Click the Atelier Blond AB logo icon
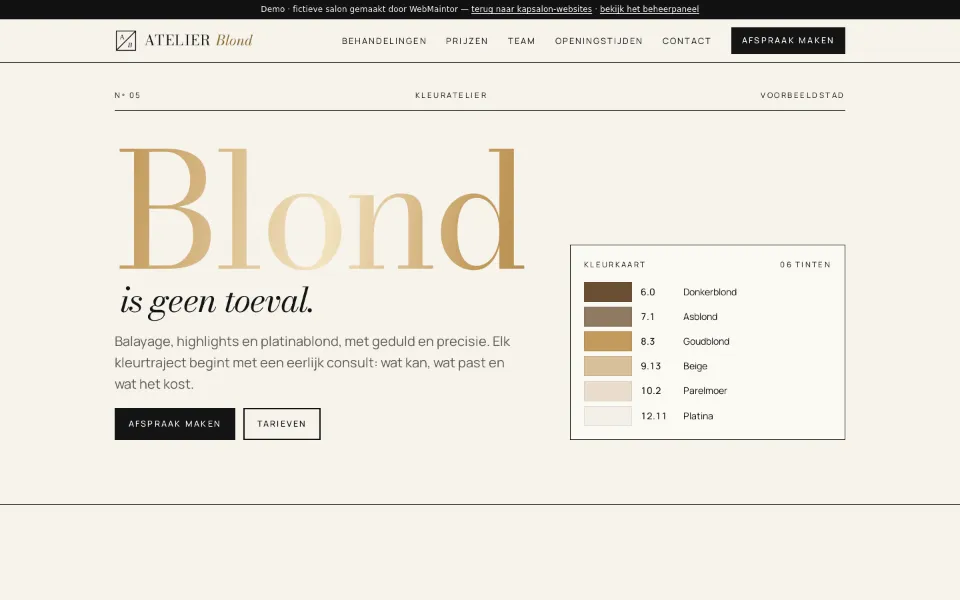This screenshot has height=600, width=960. pos(126,40)
